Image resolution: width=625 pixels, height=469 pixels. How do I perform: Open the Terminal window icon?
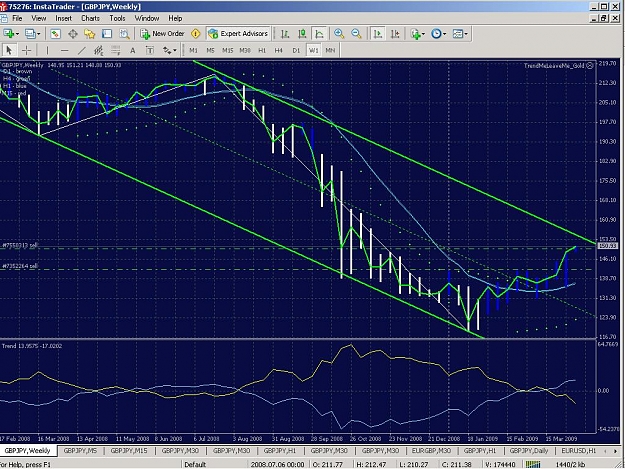pos(107,34)
